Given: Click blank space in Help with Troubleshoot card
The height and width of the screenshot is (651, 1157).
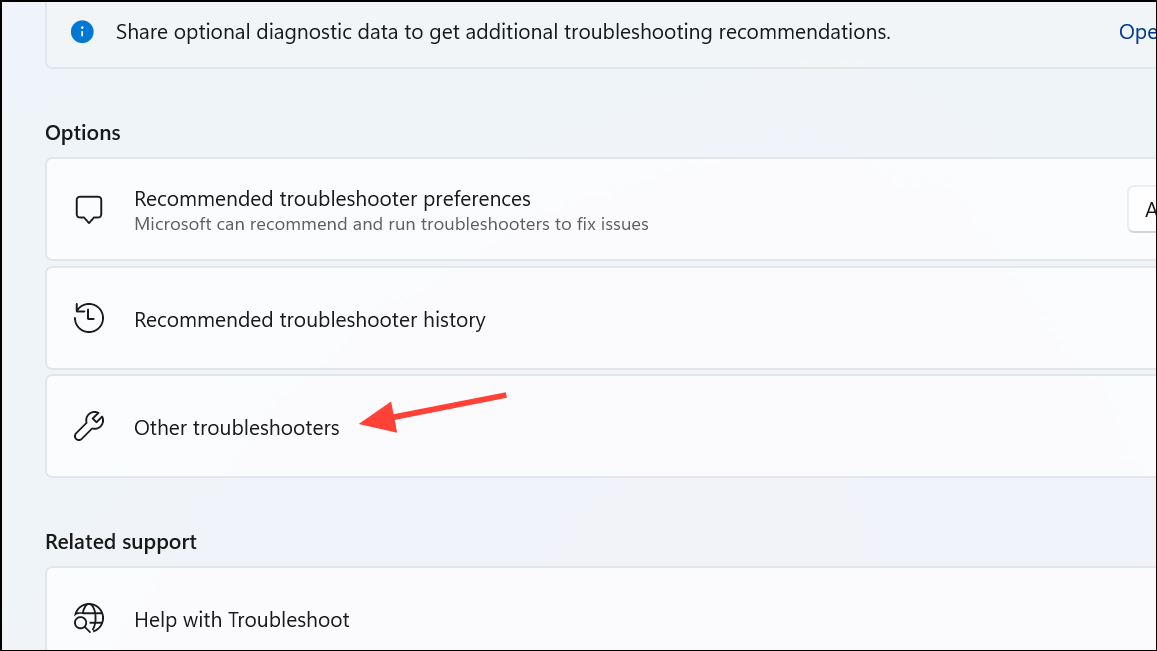Looking at the screenshot, I should point(738,619).
